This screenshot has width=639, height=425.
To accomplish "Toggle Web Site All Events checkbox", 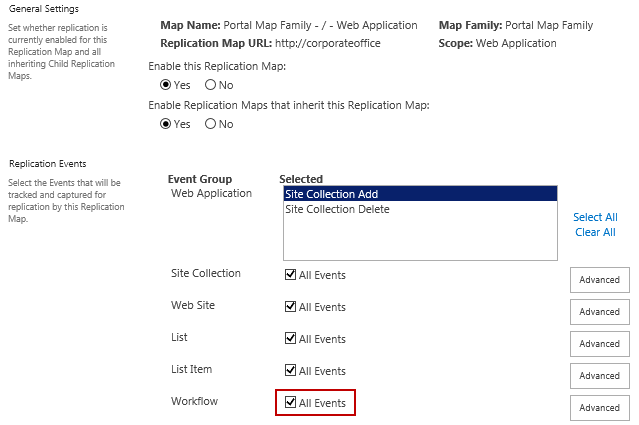I will (290, 307).
